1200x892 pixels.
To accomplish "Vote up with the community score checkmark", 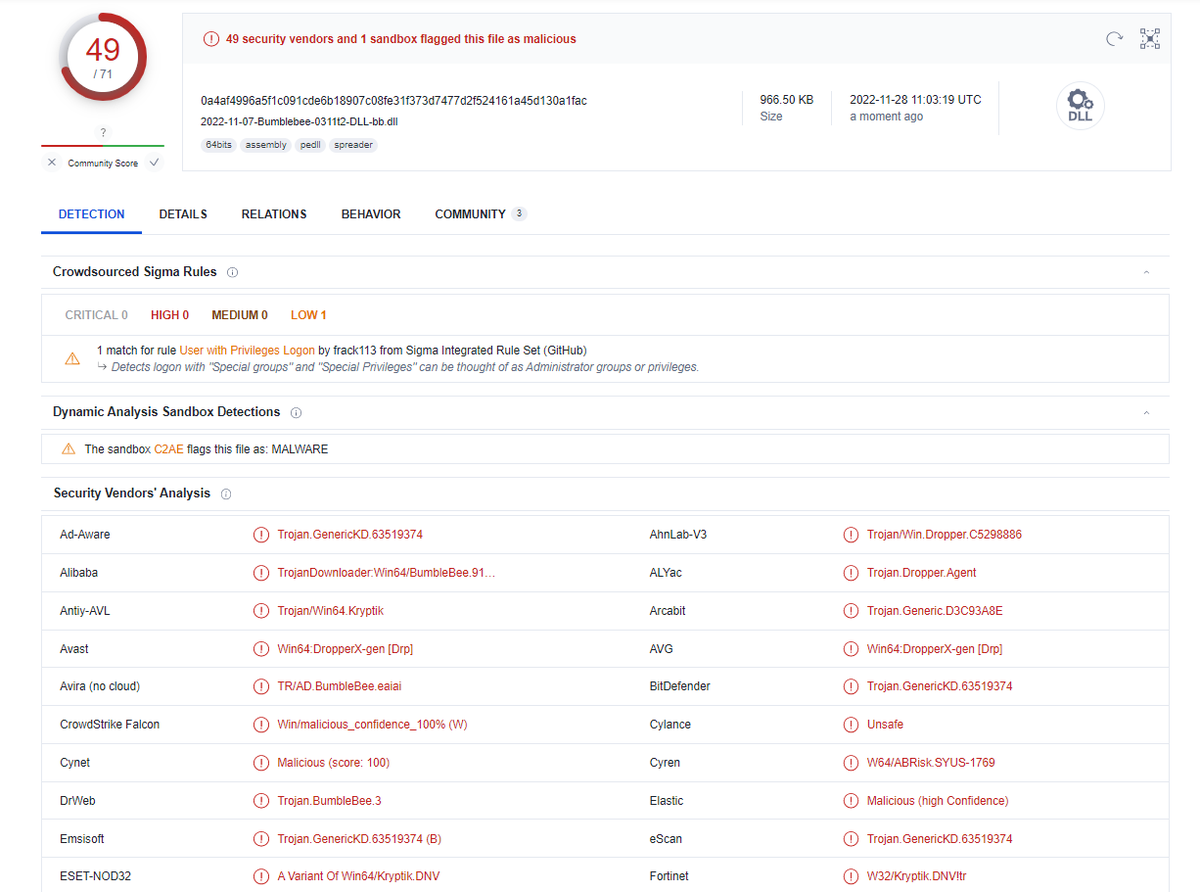I will click(154, 162).
